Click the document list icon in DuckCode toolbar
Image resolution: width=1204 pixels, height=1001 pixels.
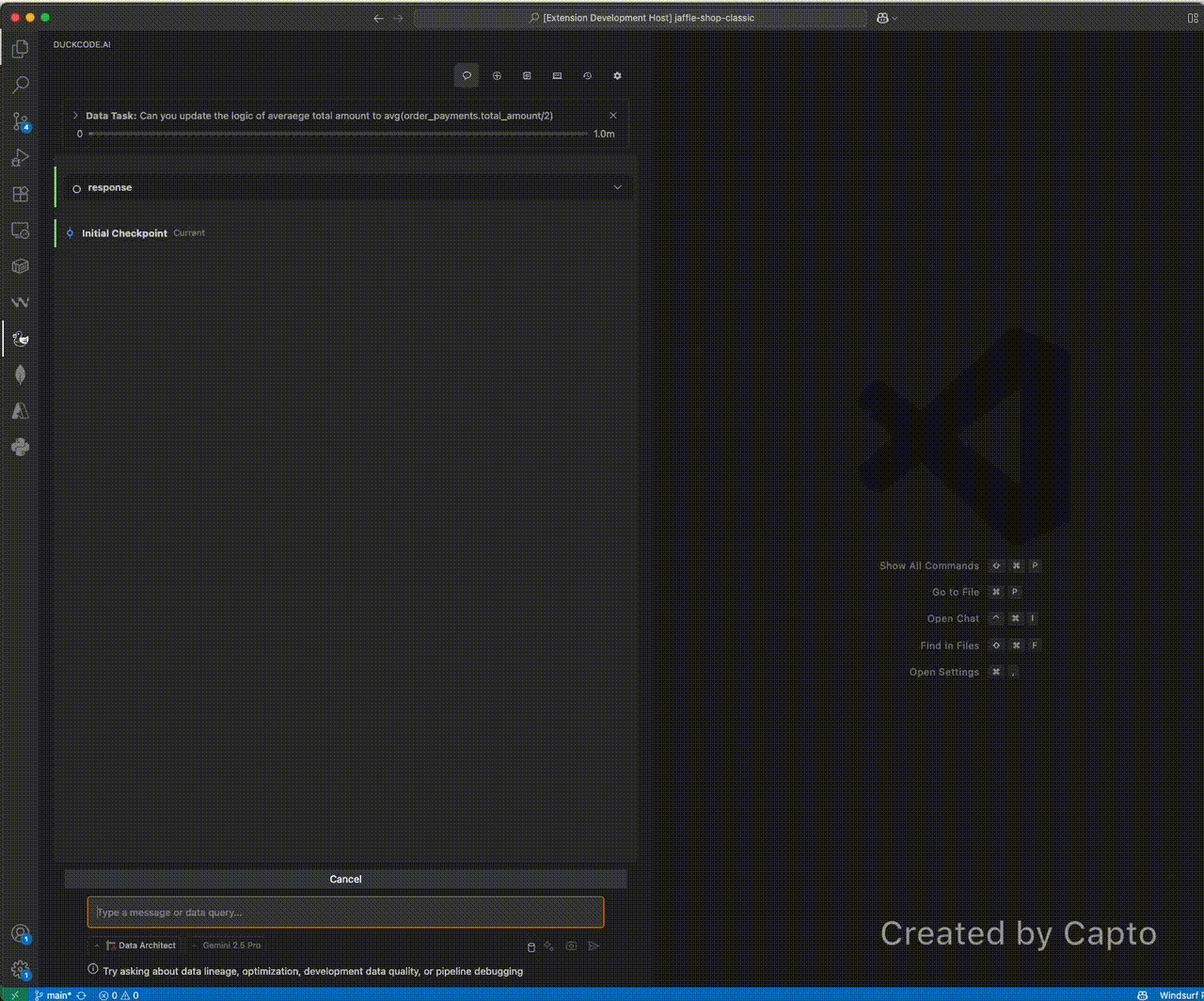[527, 75]
